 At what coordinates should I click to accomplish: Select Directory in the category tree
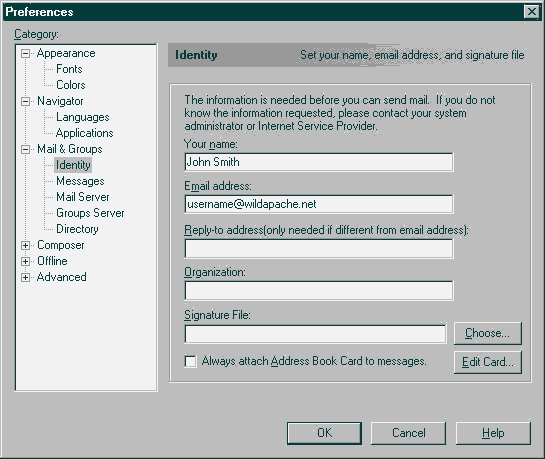pos(77,229)
